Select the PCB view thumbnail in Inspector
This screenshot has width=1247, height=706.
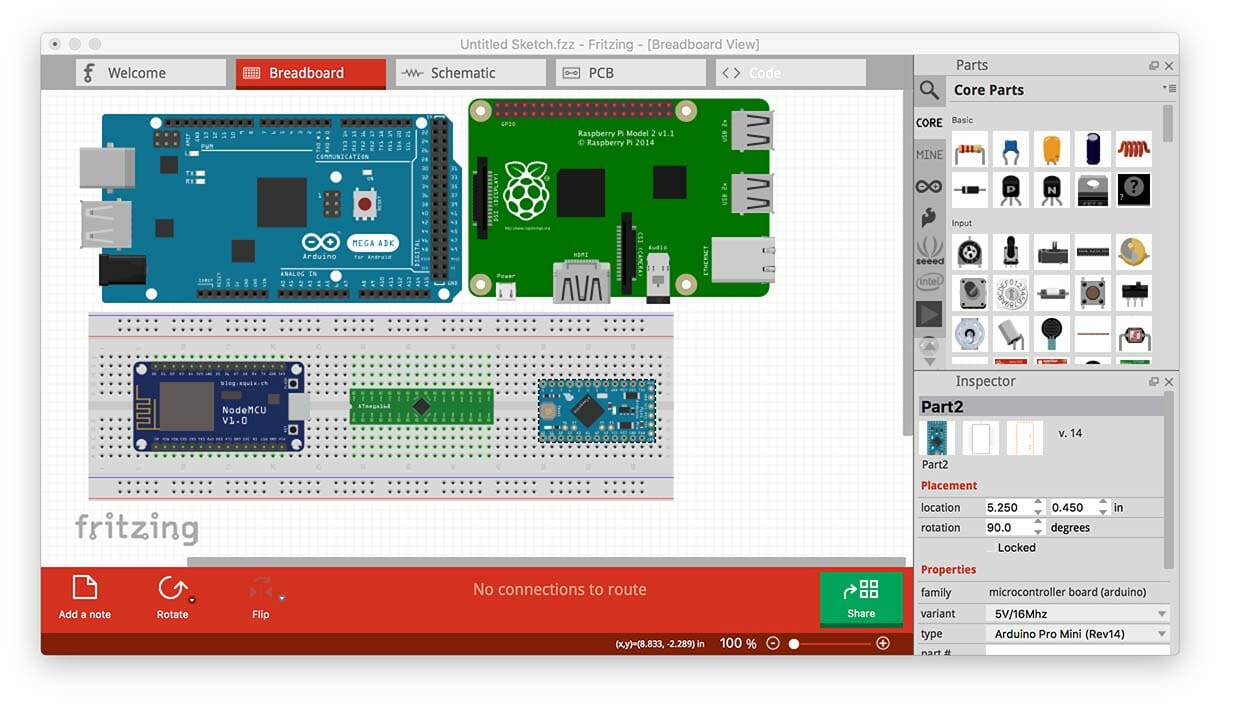(x=1025, y=437)
